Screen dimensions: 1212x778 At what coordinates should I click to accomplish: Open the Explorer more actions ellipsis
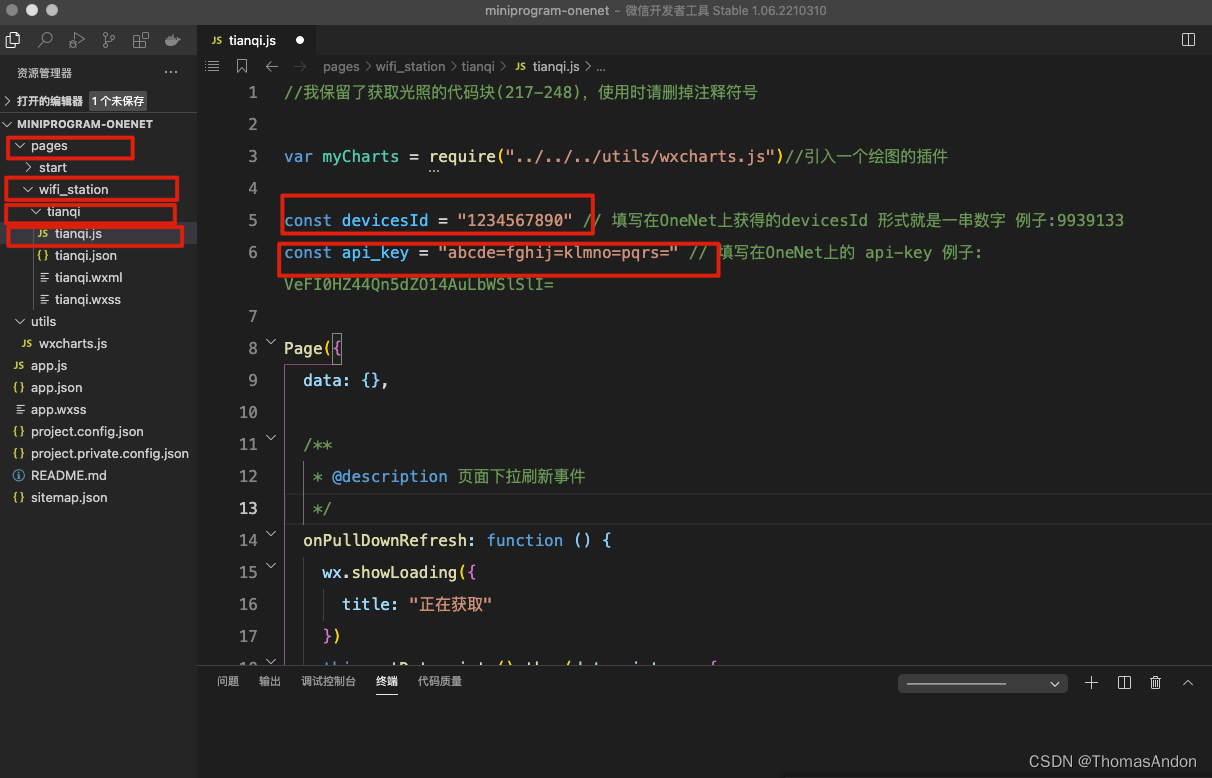coord(171,73)
